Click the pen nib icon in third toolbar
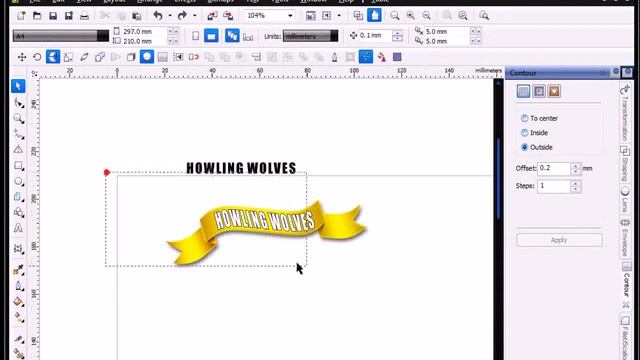This screenshot has width=640, height=360. (x=334, y=57)
